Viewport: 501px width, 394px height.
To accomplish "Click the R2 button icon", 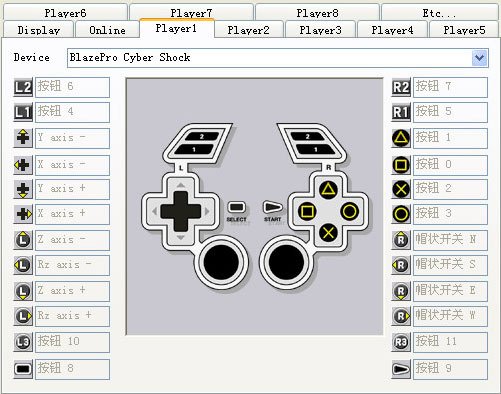I will 401,87.
